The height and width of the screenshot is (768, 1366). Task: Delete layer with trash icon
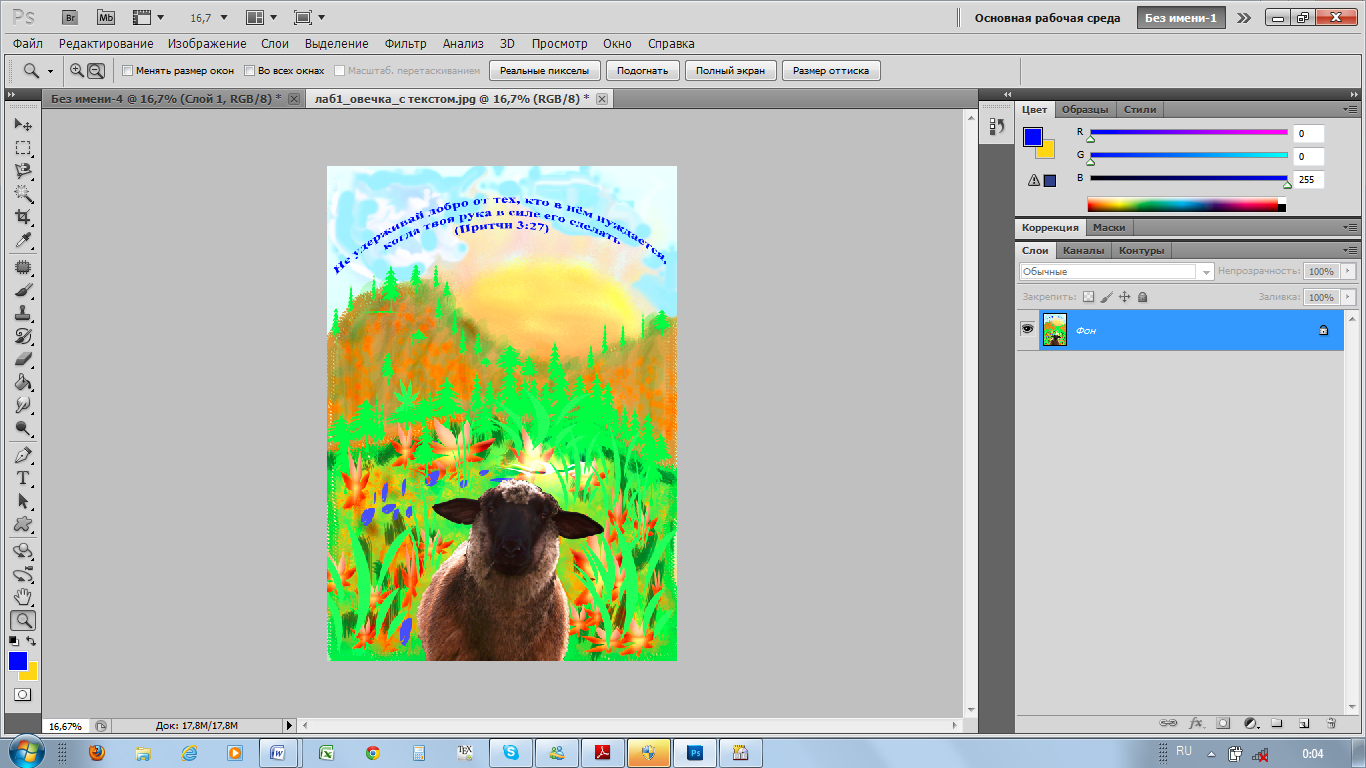click(1331, 722)
